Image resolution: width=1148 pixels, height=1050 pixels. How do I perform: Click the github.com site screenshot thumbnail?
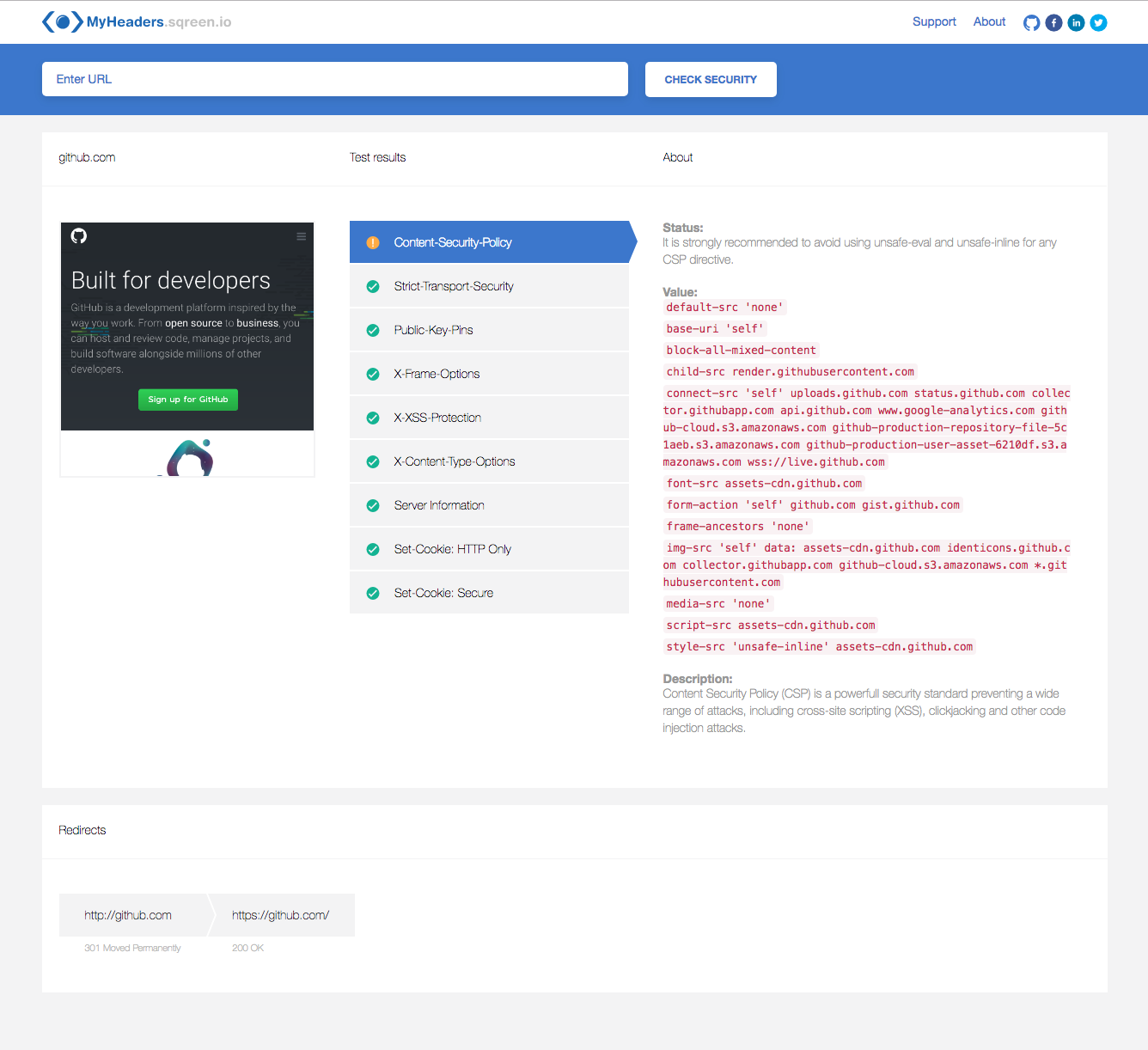[187, 350]
